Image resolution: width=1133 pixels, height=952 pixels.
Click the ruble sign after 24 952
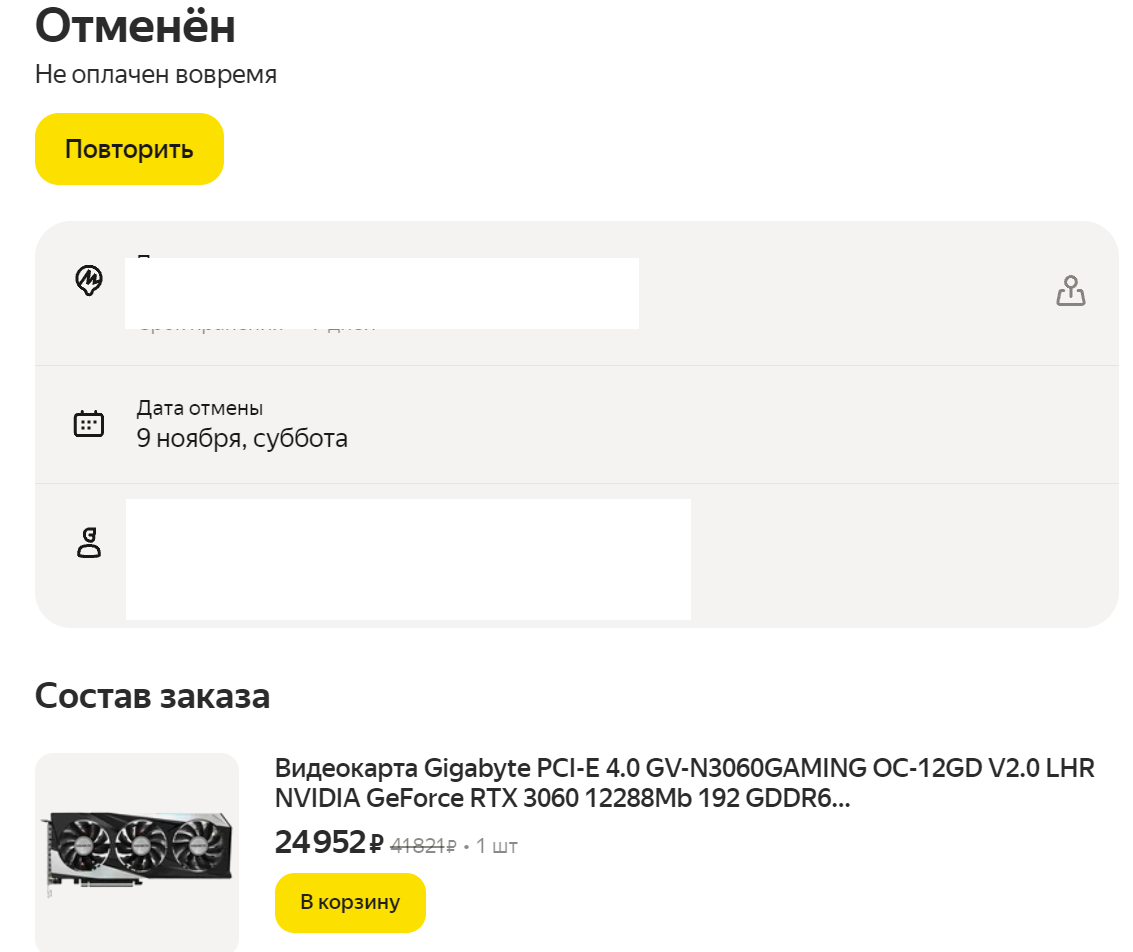(376, 844)
